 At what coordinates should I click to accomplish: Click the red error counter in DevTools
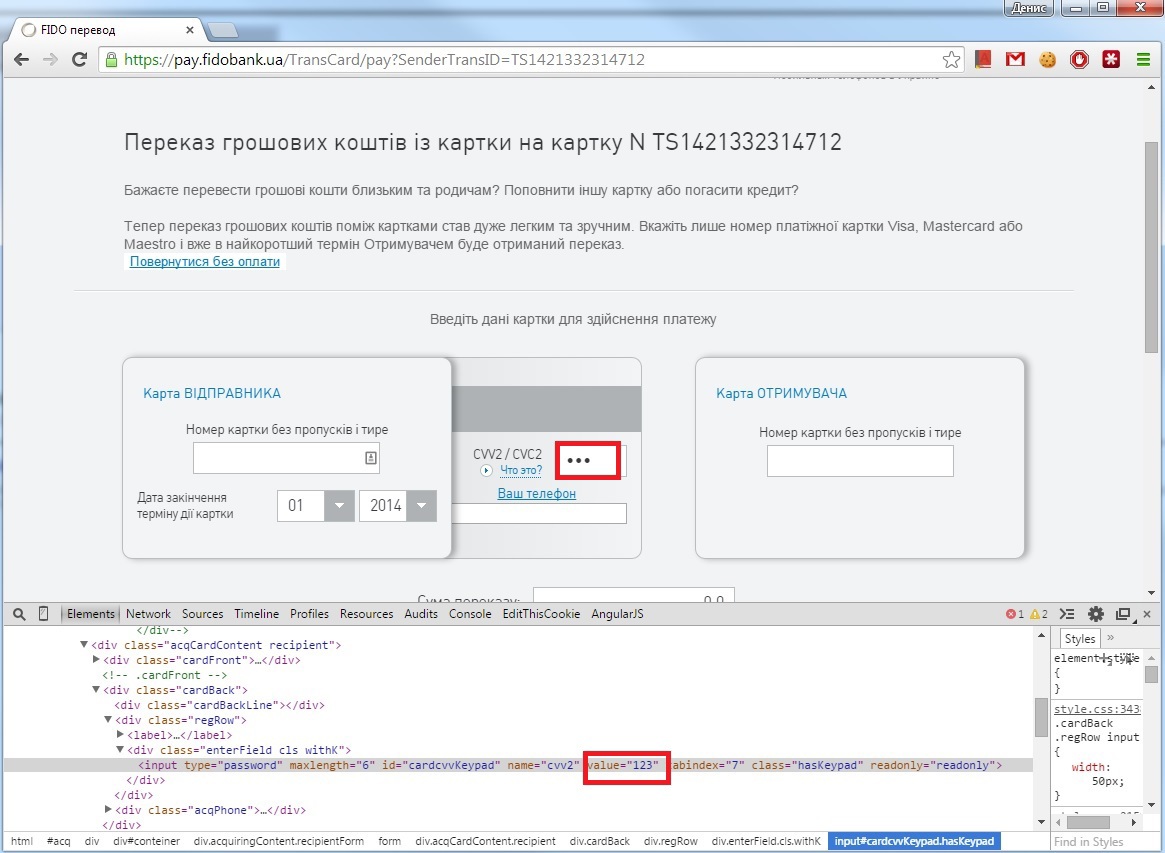point(1009,613)
